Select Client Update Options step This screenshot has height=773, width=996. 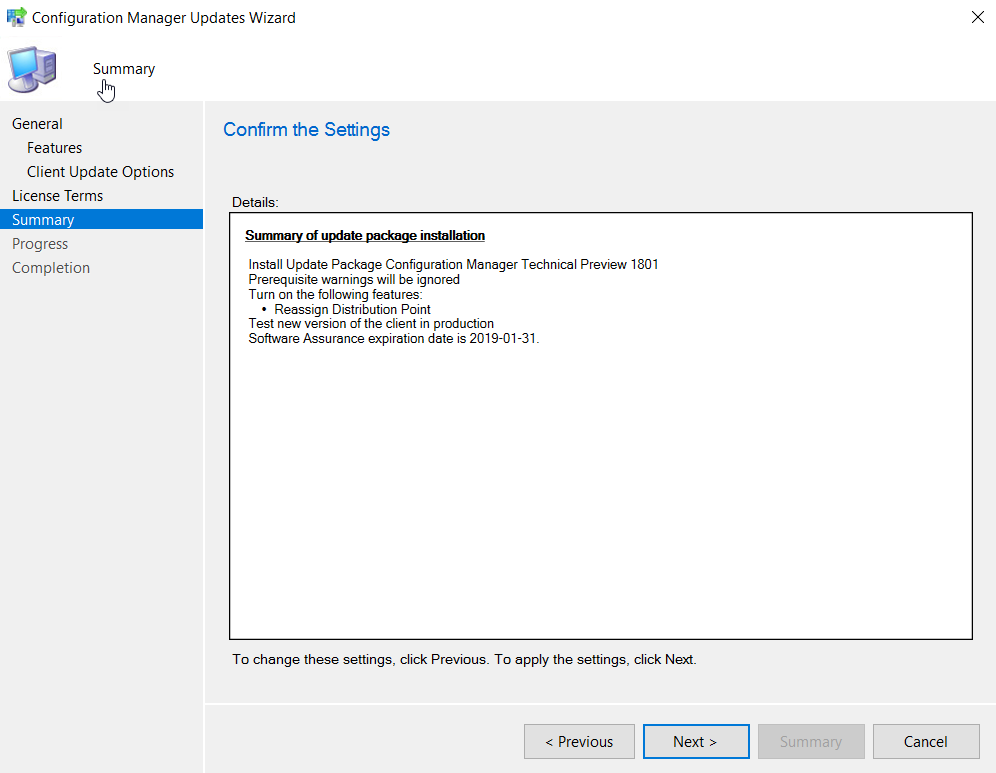[x=100, y=172]
